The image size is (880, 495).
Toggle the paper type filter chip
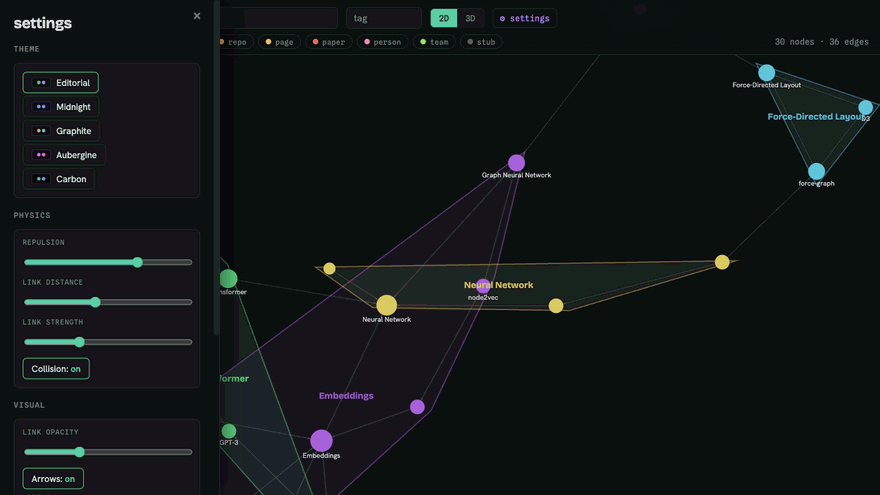329,42
